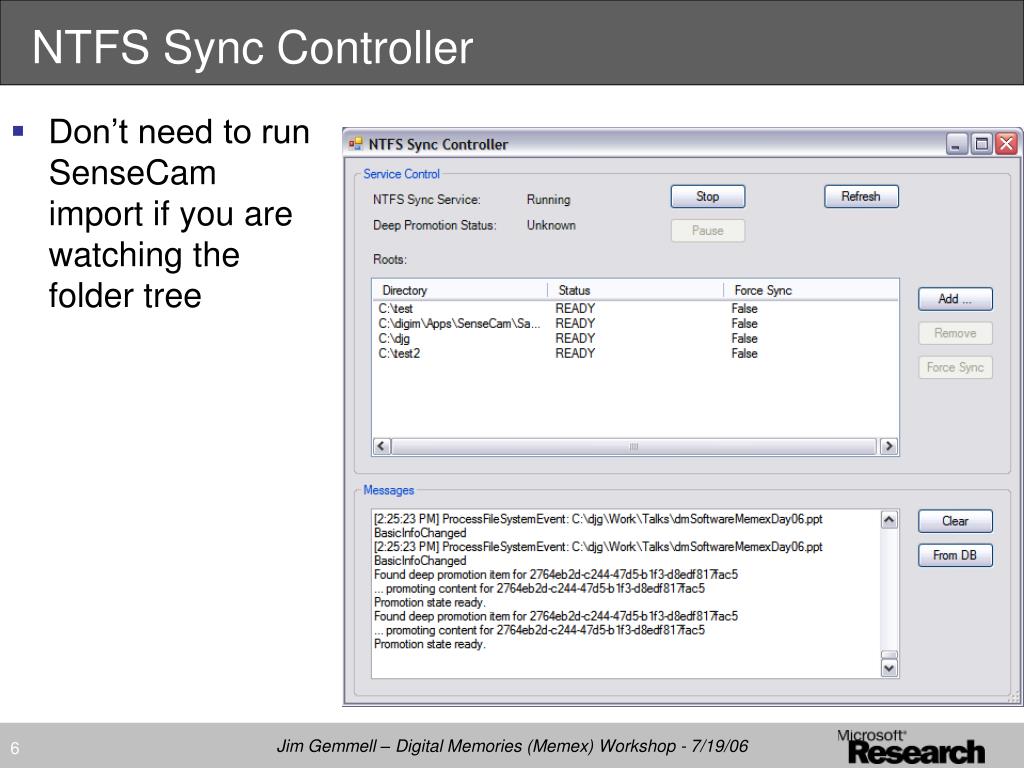Select the C:\djg root row

[635, 338]
